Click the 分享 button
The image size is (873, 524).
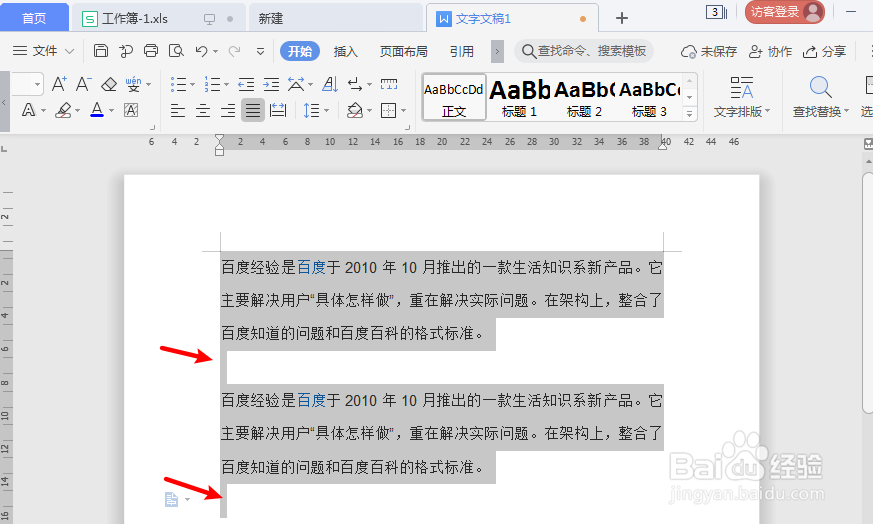pos(825,51)
